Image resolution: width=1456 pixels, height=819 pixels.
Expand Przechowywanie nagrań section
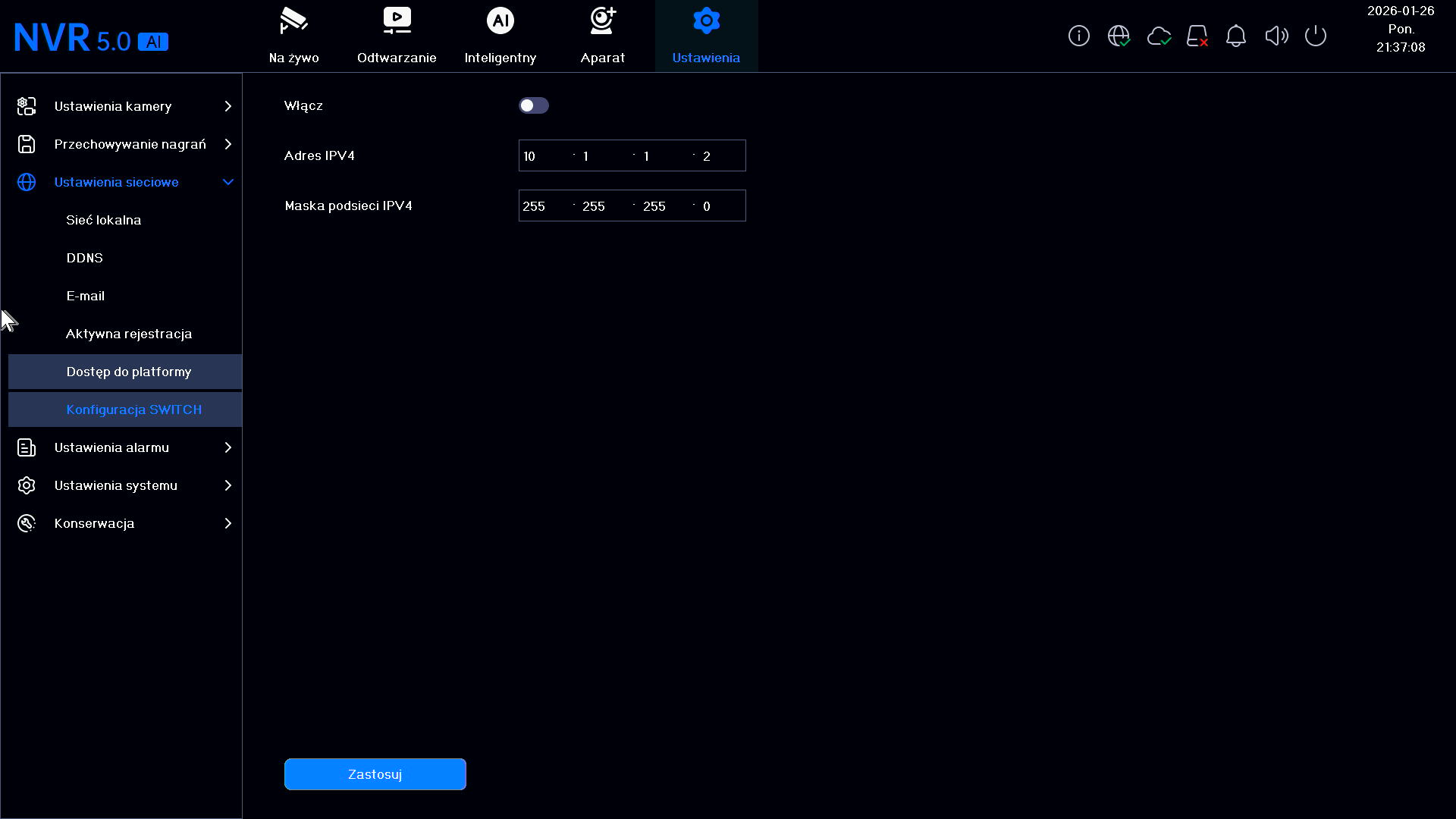(x=125, y=144)
